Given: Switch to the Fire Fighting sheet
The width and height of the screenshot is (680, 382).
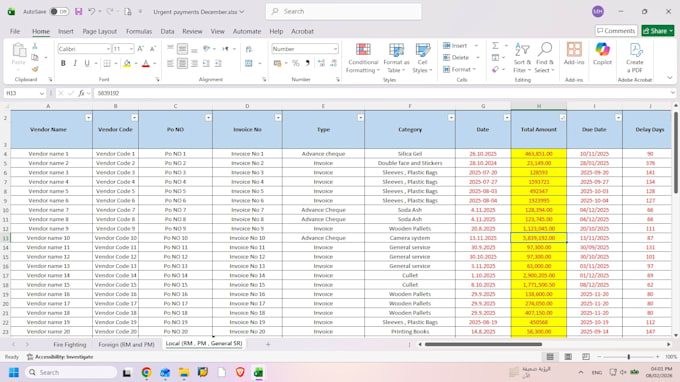Looking at the screenshot, I should click(70, 344).
